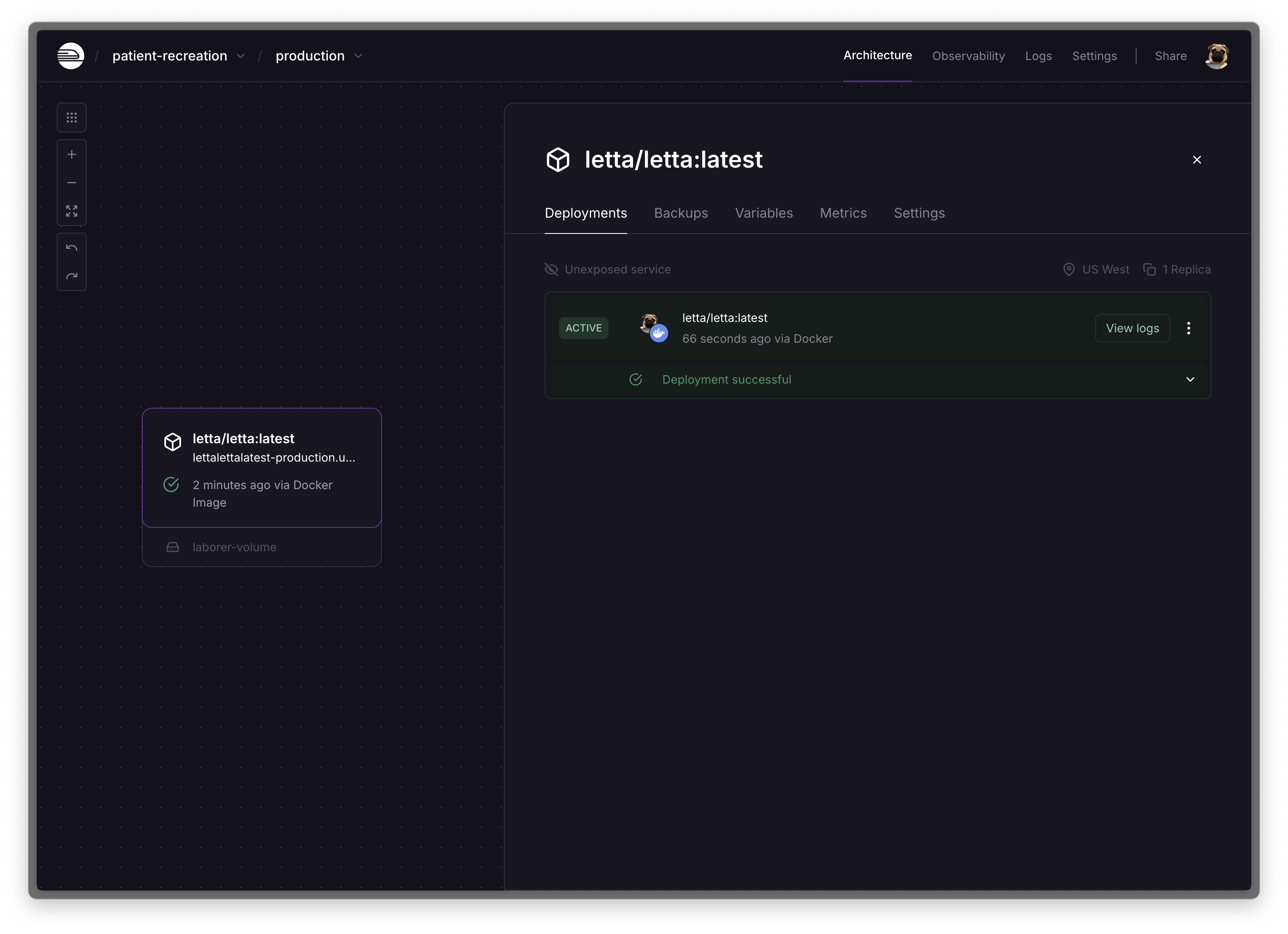Select the laborer-volume item
The image size is (1288, 934).
click(234, 547)
